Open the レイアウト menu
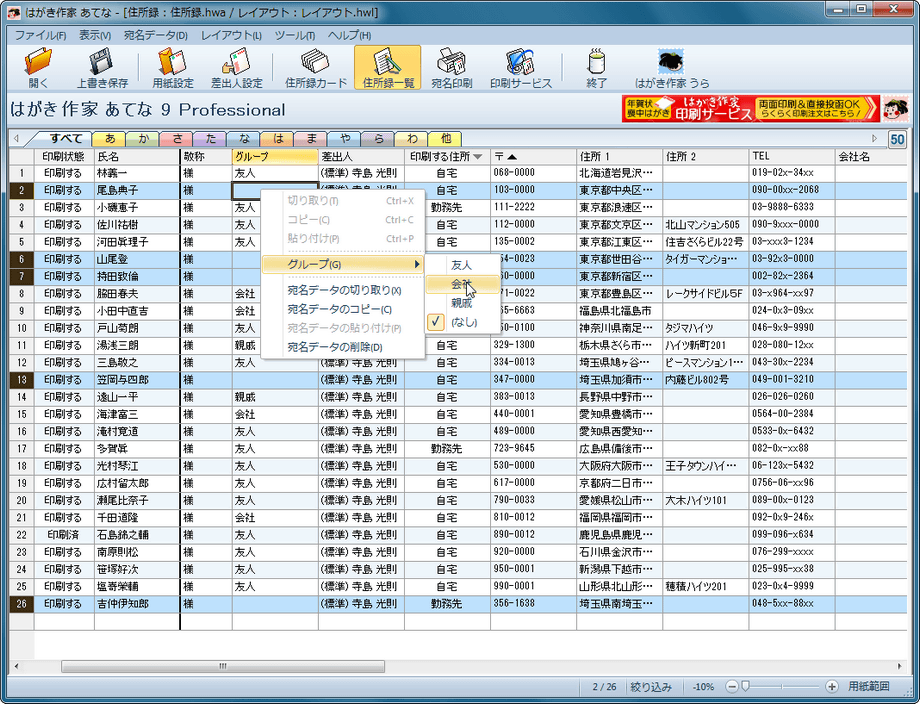Viewport: 920px width, 704px height. click(x=231, y=35)
